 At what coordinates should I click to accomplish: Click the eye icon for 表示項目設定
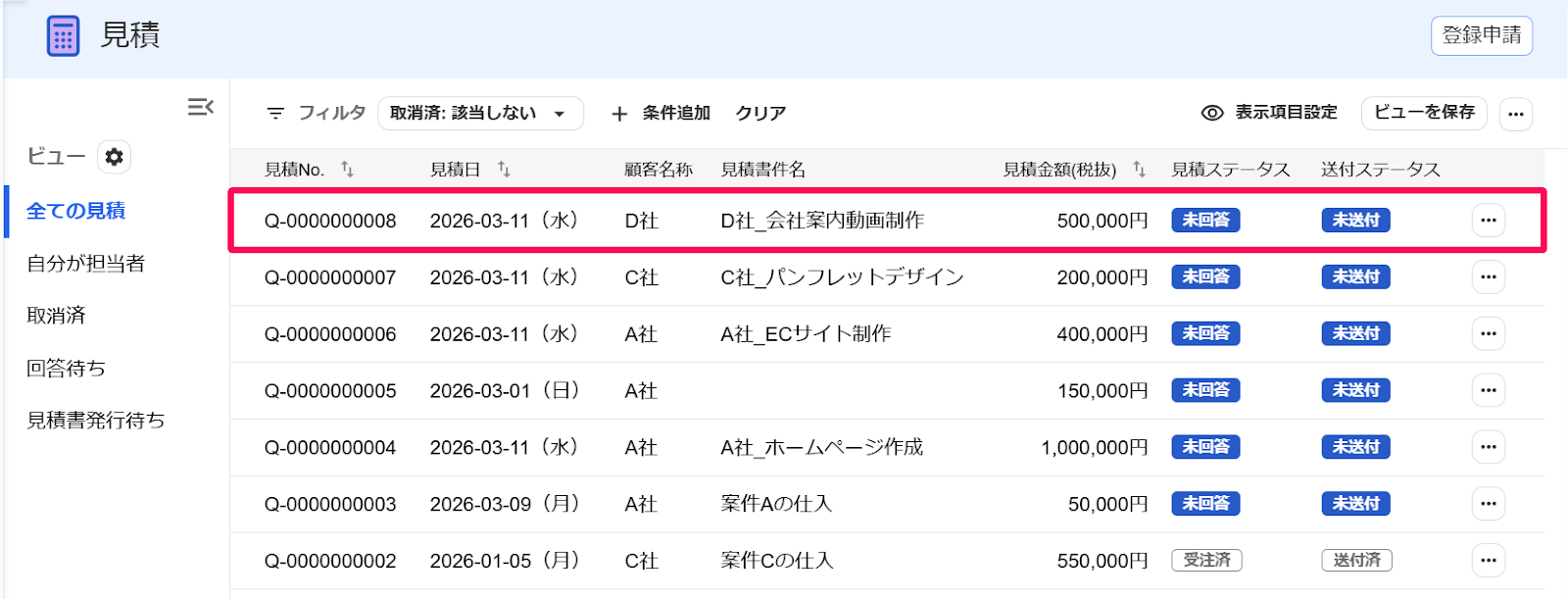coord(1212,113)
